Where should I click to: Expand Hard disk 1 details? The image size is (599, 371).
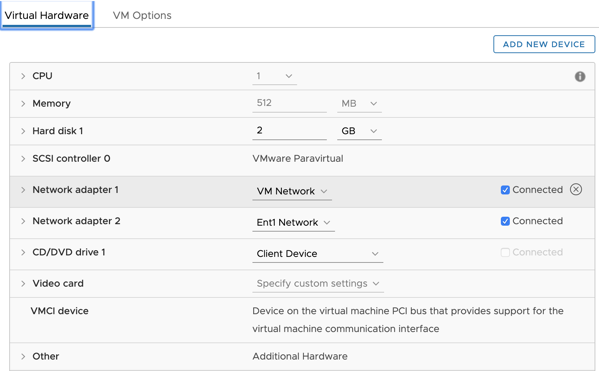click(23, 131)
